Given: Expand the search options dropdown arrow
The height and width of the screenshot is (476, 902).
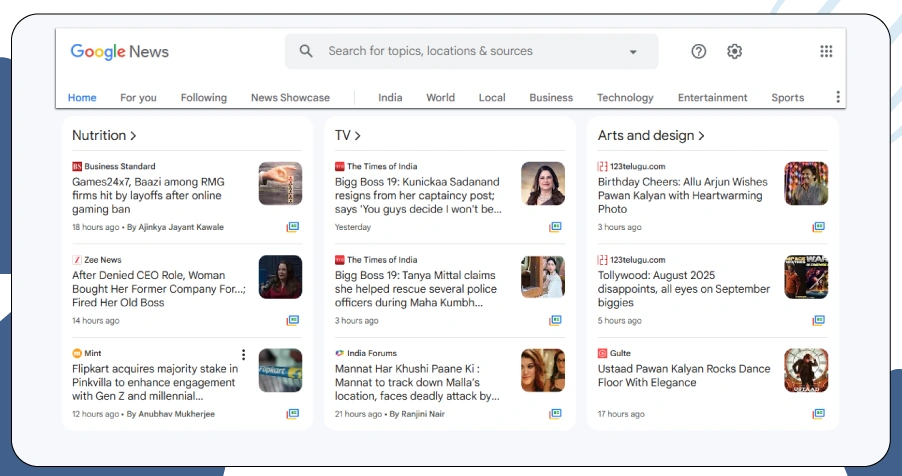Looking at the screenshot, I should 633,52.
